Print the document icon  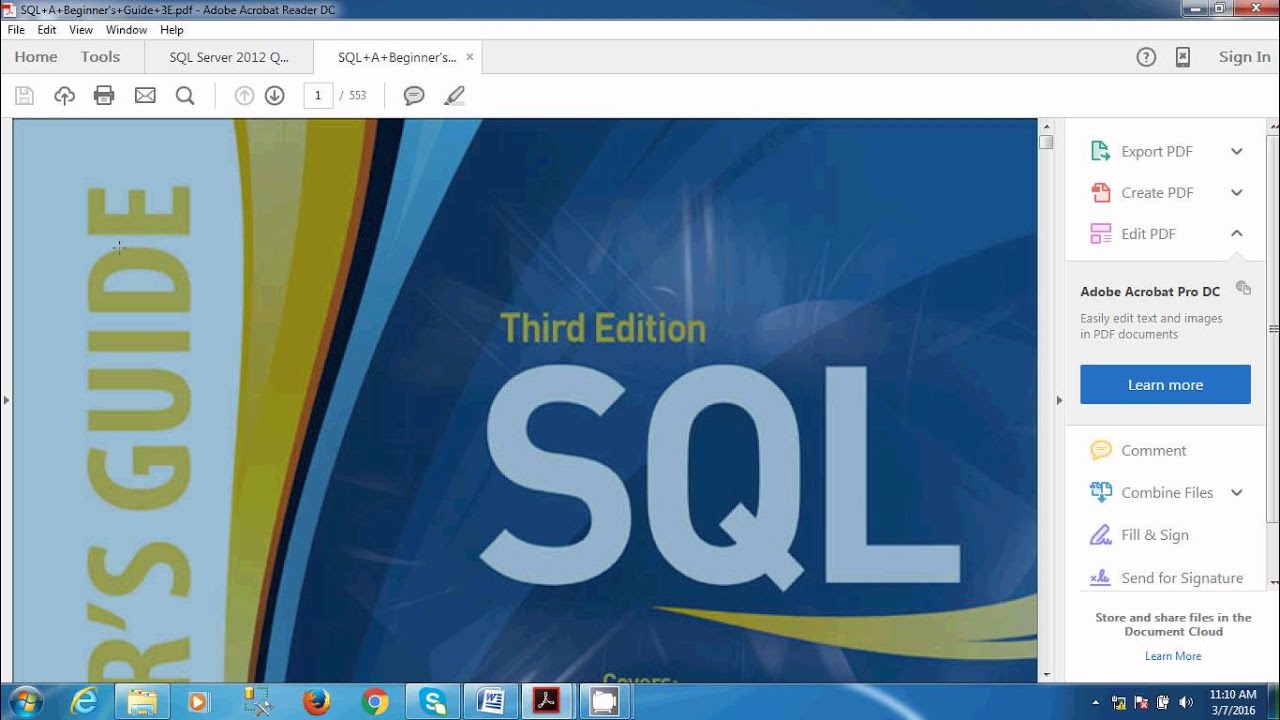pyautogui.click(x=104, y=96)
